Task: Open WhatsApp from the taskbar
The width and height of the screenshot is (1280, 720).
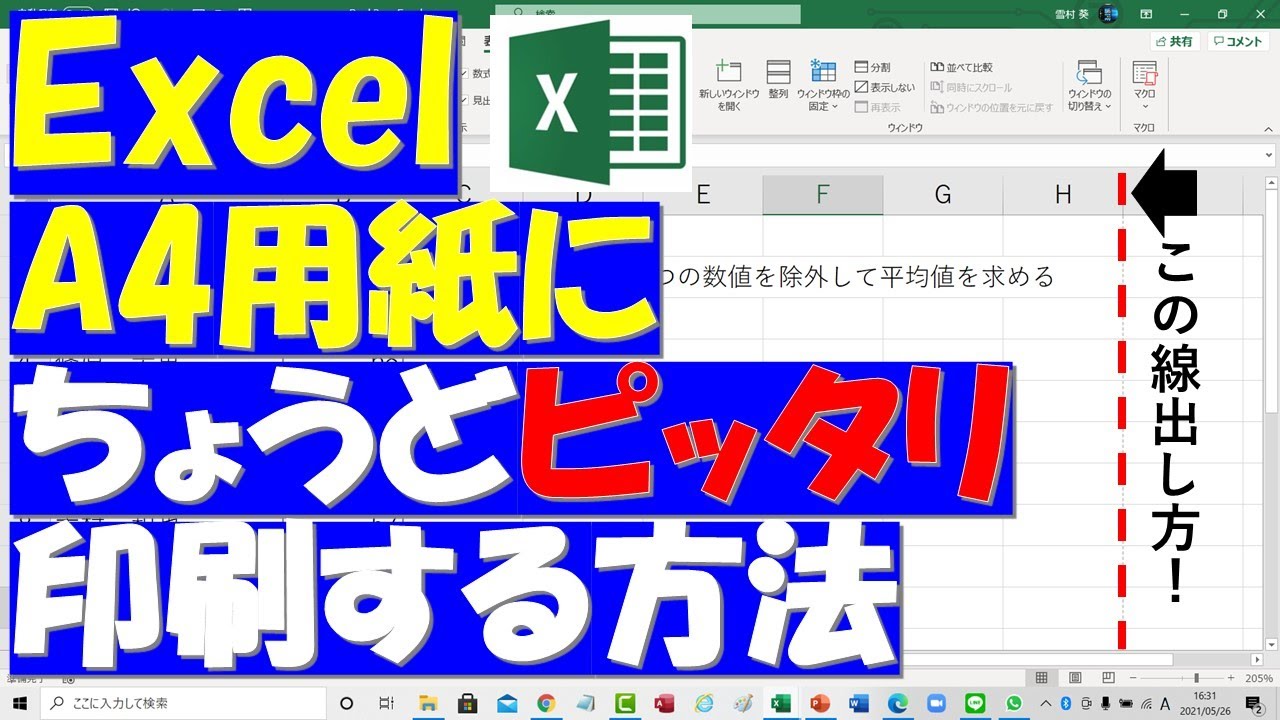Action: tap(1014, 703)
